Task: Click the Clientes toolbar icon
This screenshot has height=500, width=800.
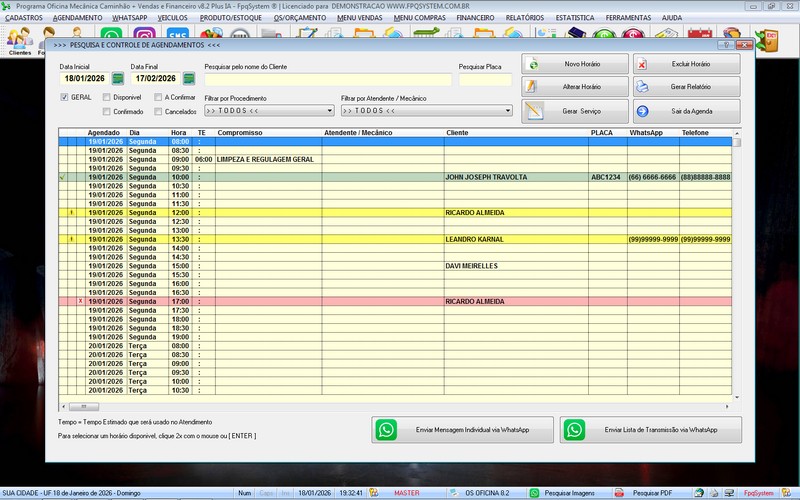Action: 20,40
